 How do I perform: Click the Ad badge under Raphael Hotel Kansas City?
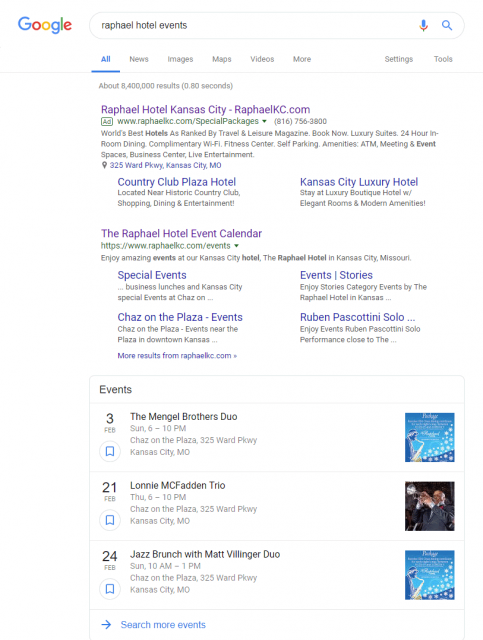[107, 121]
